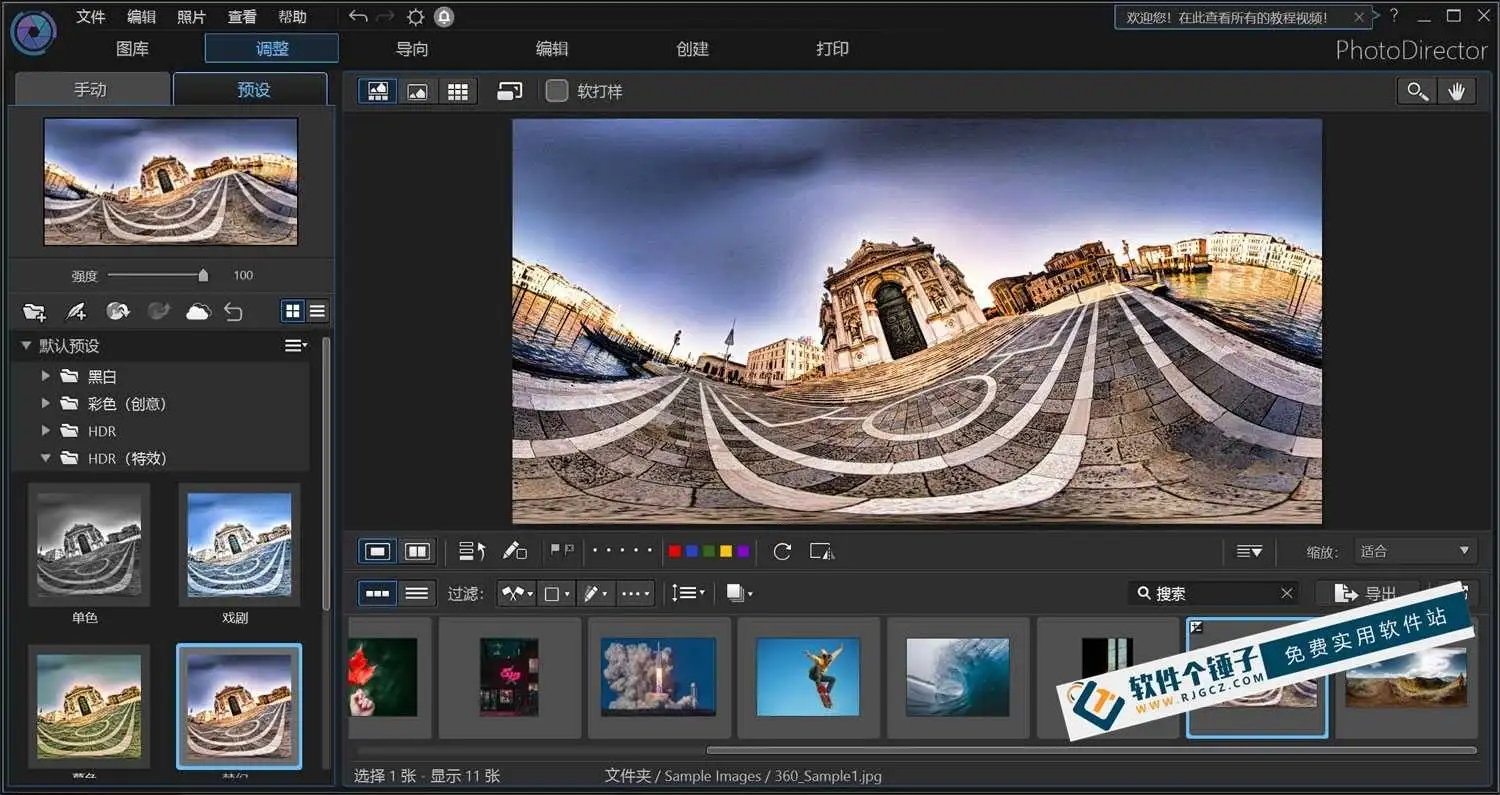Switch preset display to list view

[x=317, y=311]
